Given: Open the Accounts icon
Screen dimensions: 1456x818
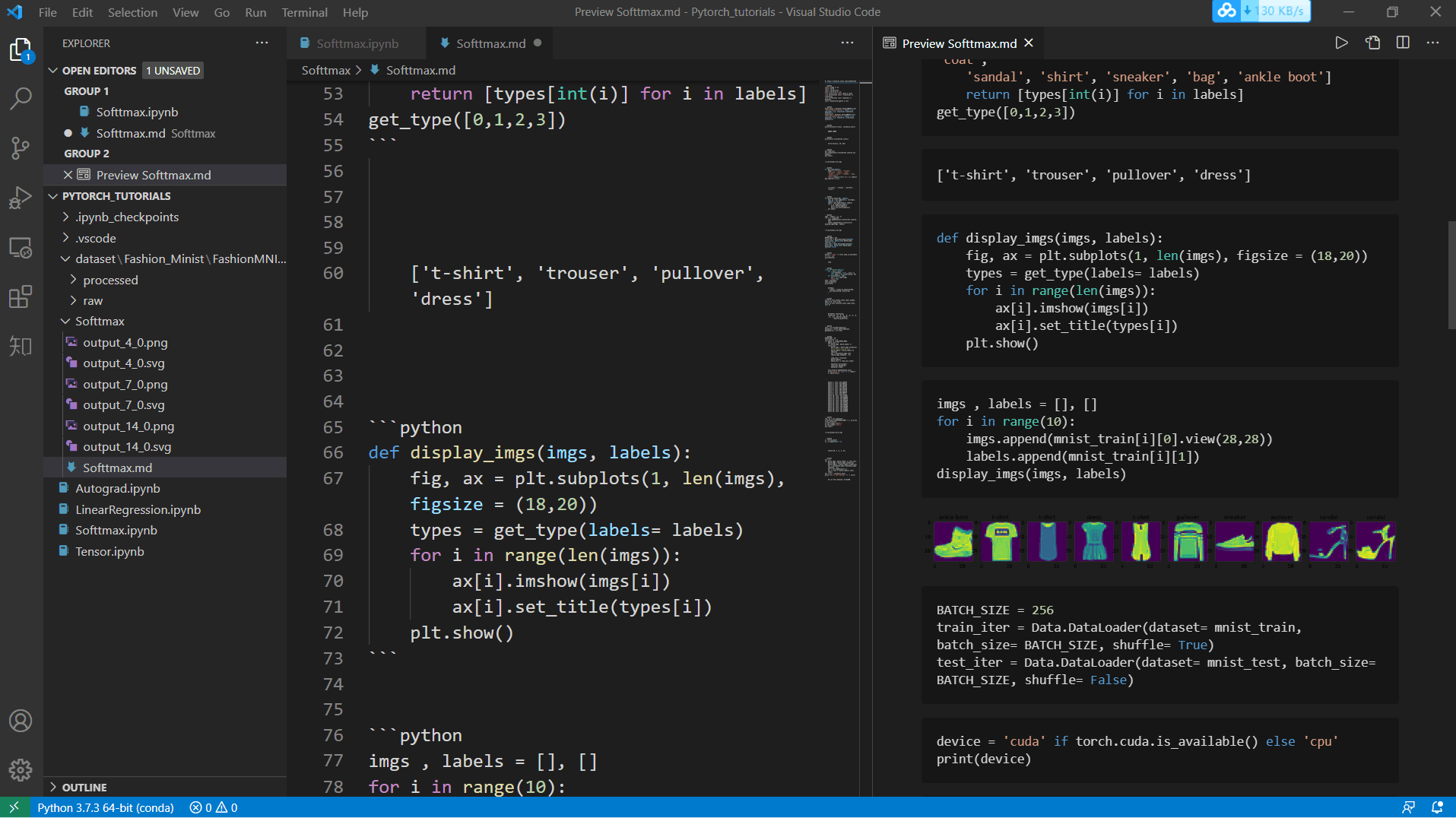Looking at the screenshot, I should point(21,720).
